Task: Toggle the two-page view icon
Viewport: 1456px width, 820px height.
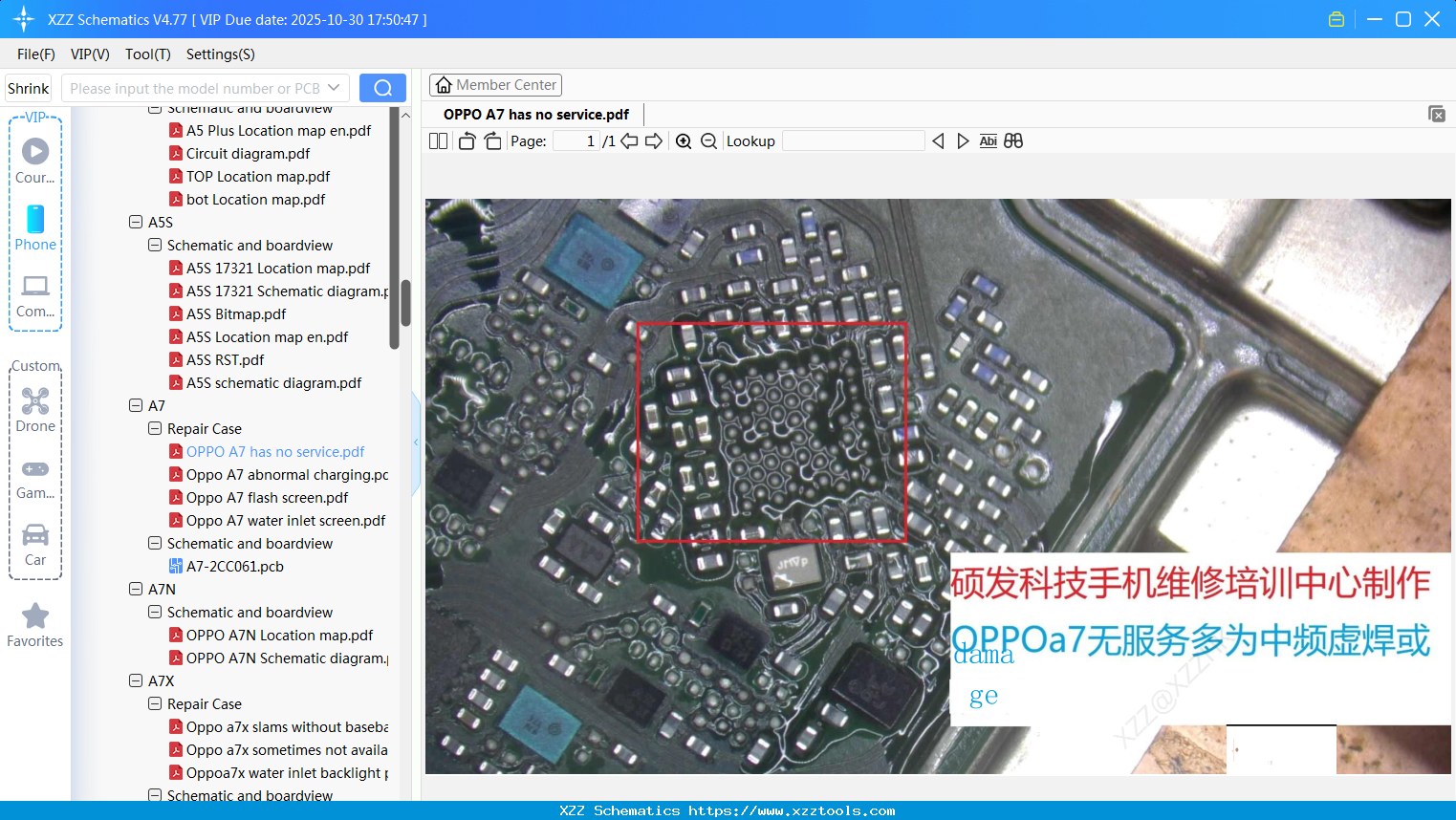Action: tap(439, 141)
